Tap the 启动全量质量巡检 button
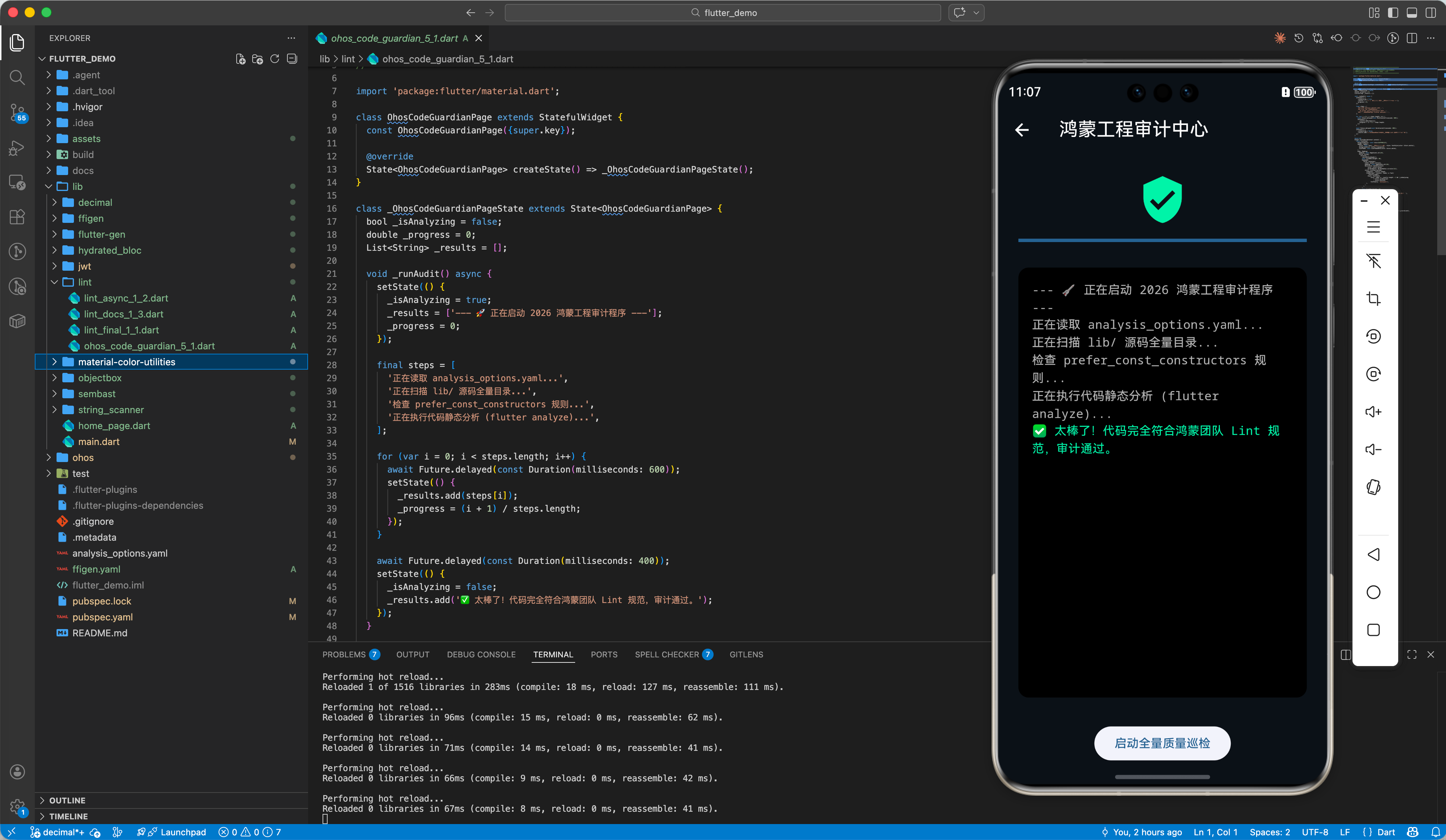 [x=1162, y=744]
